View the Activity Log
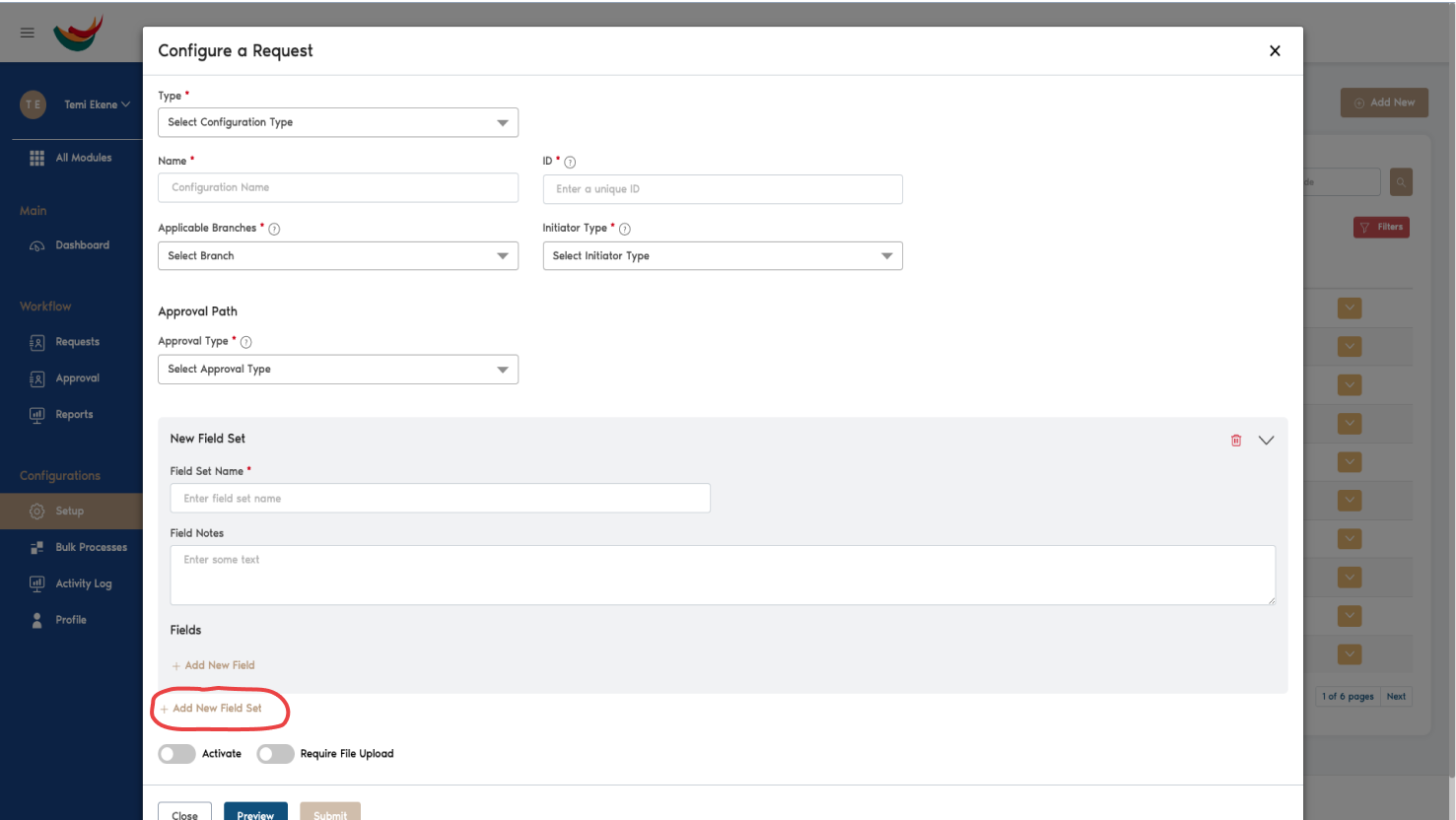The image size is (1456, 820). pyautogui.click(x=36, y=582)
